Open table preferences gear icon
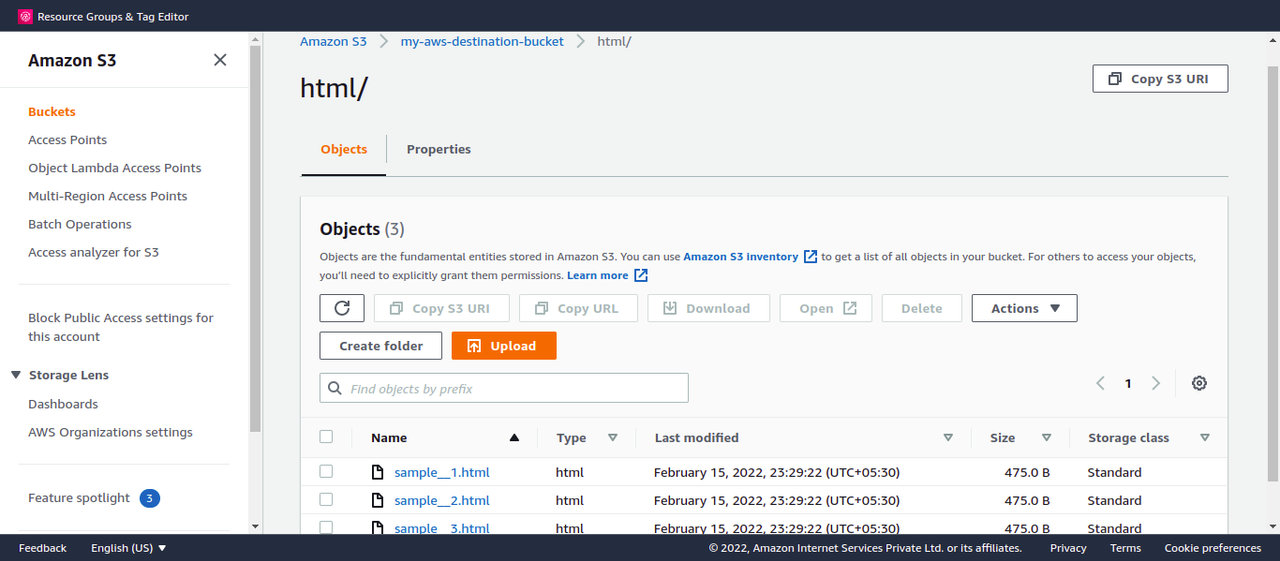 coord(1199,383)
